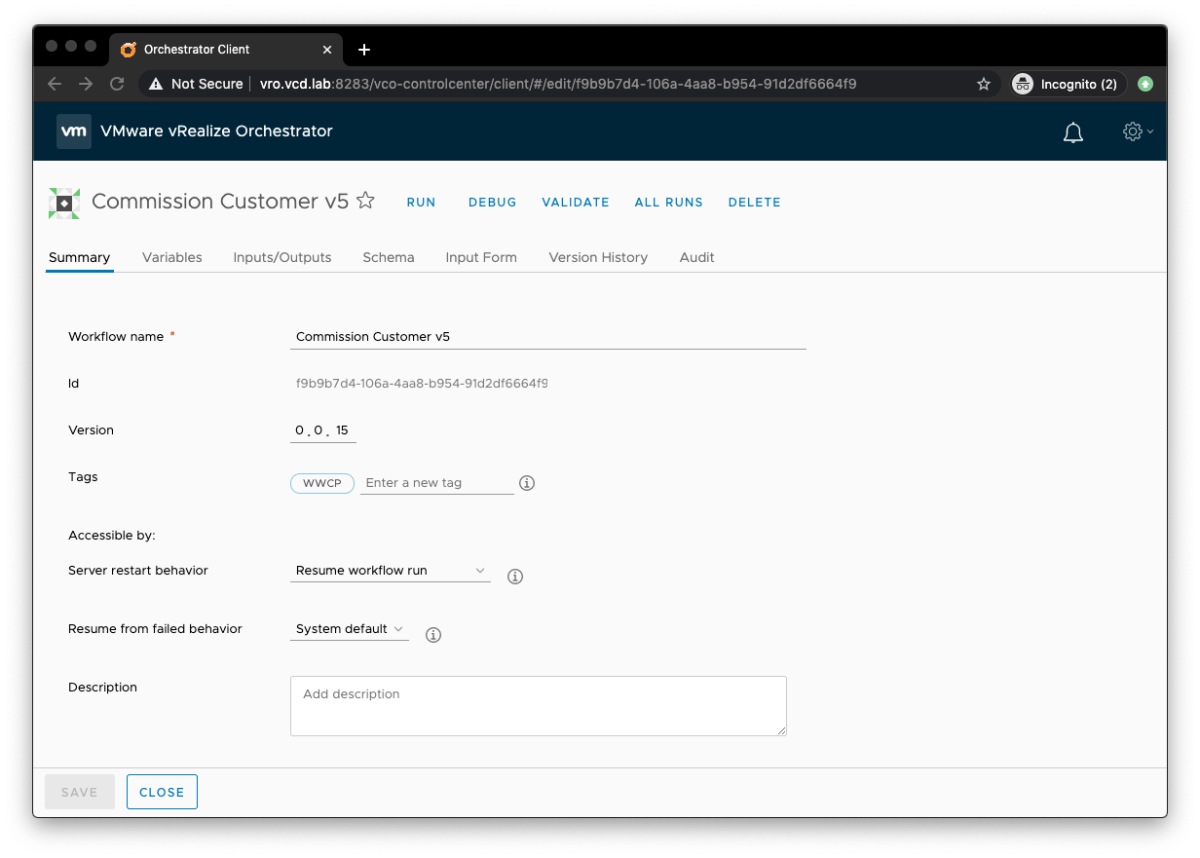
Task: Bookmark the page via the star icon
Action: tap(986, 84)
